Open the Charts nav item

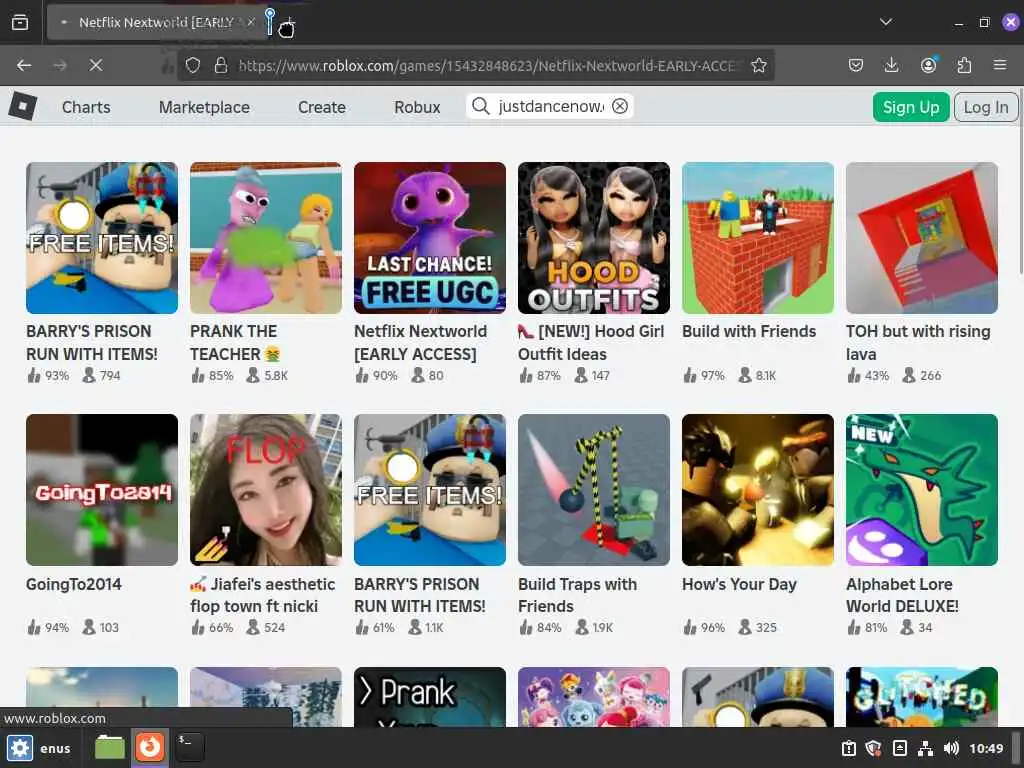tap(86, 107)
